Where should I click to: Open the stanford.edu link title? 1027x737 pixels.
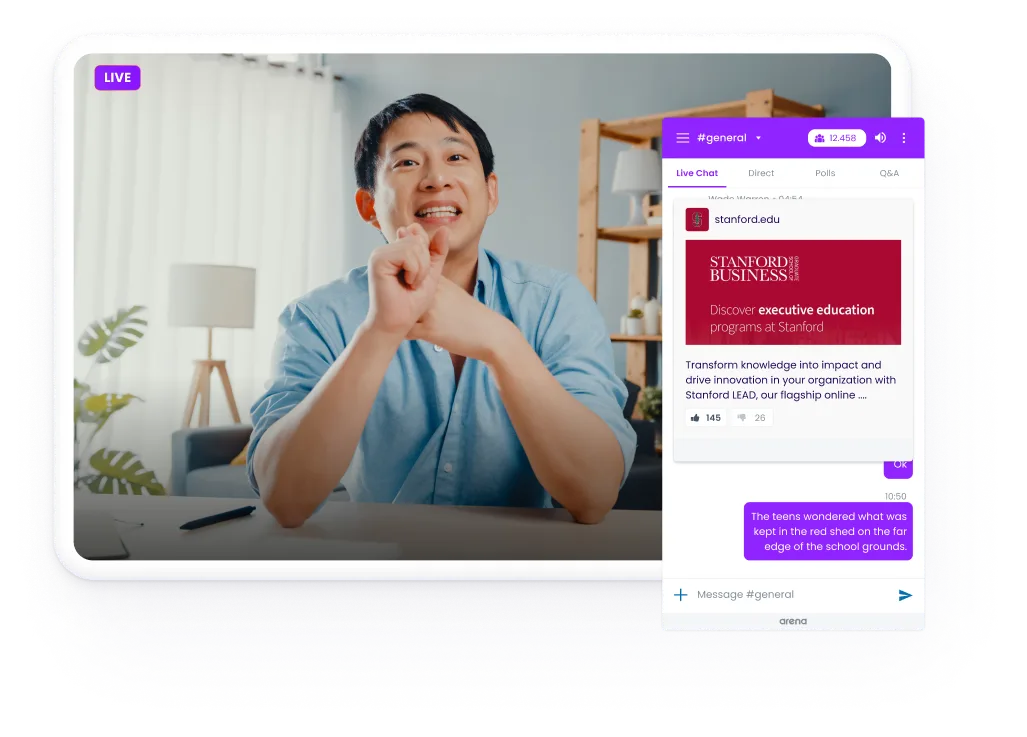747,219
